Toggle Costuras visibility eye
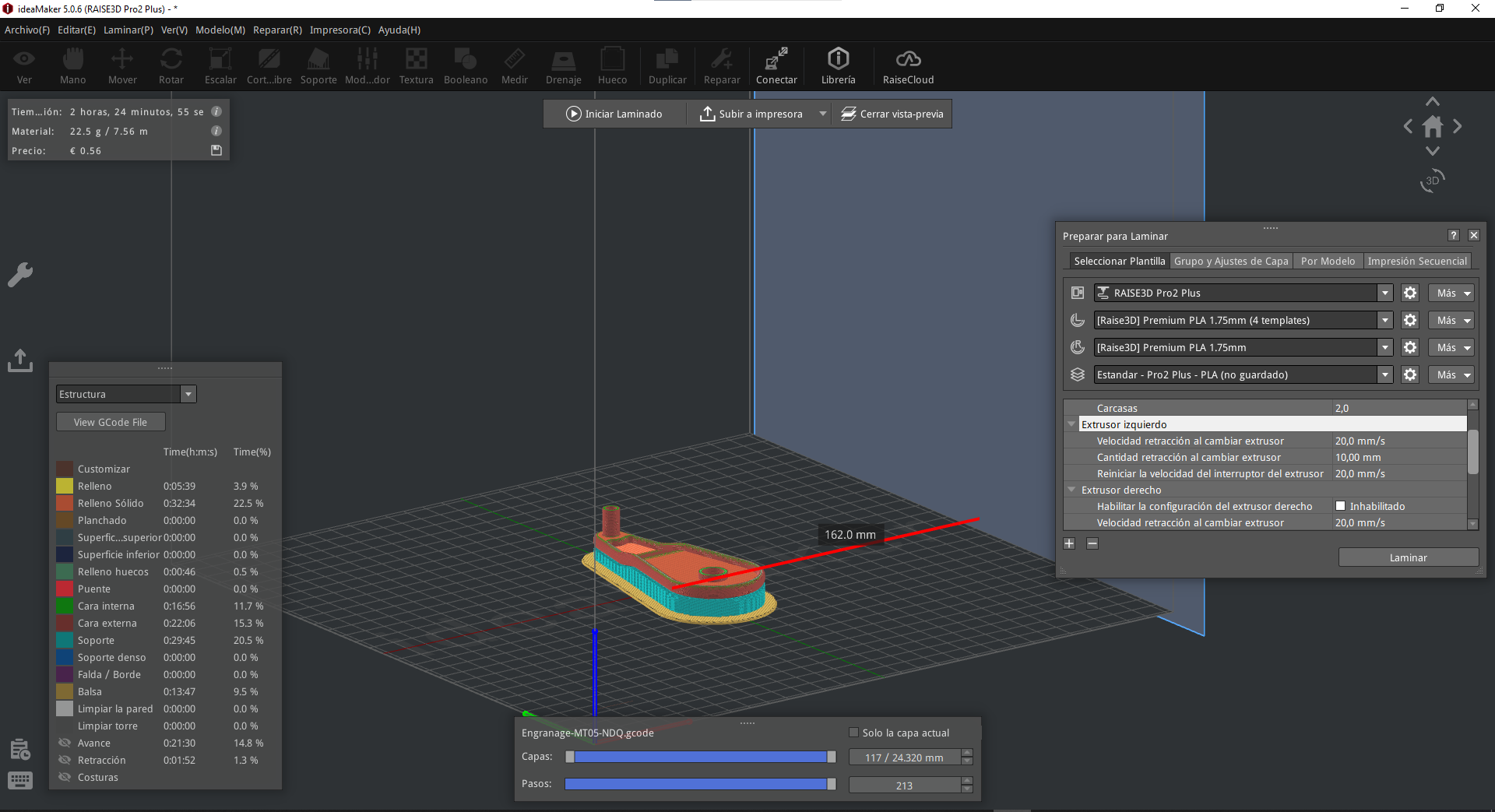The image size is (1495, 812). [x=65, y=777]
